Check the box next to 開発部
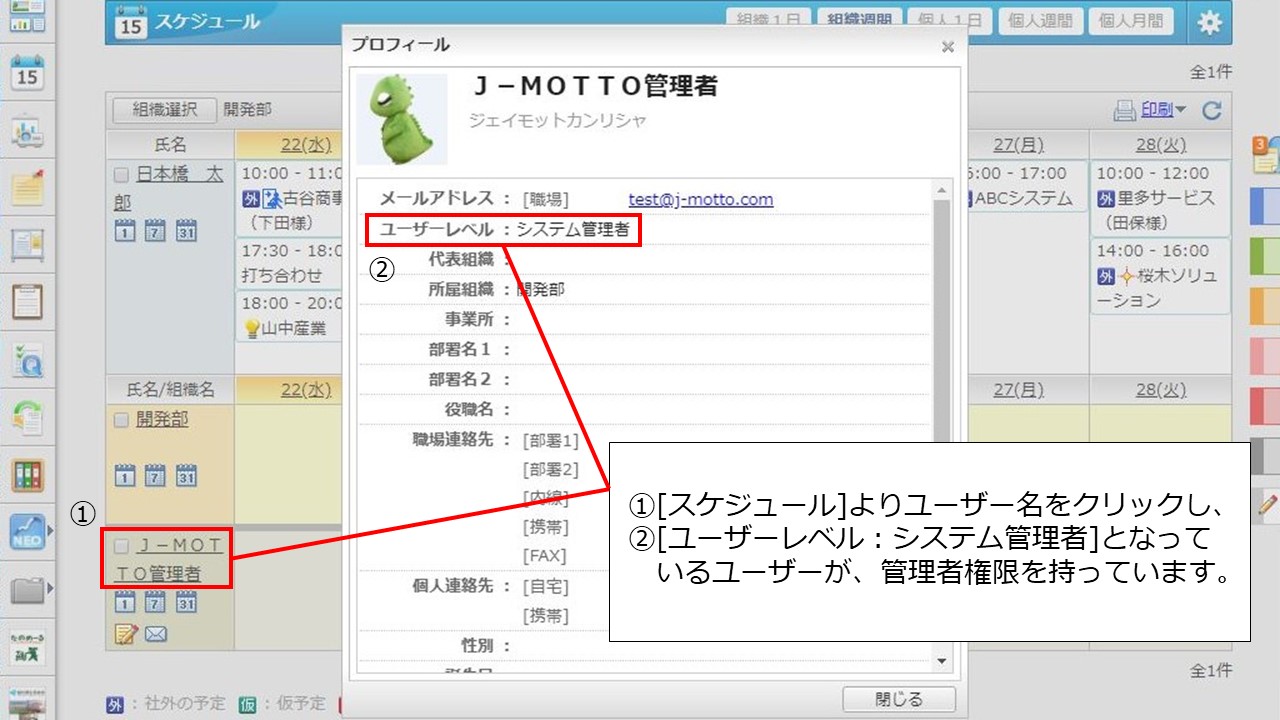The image size is (1280, 720). coord(121,421)
